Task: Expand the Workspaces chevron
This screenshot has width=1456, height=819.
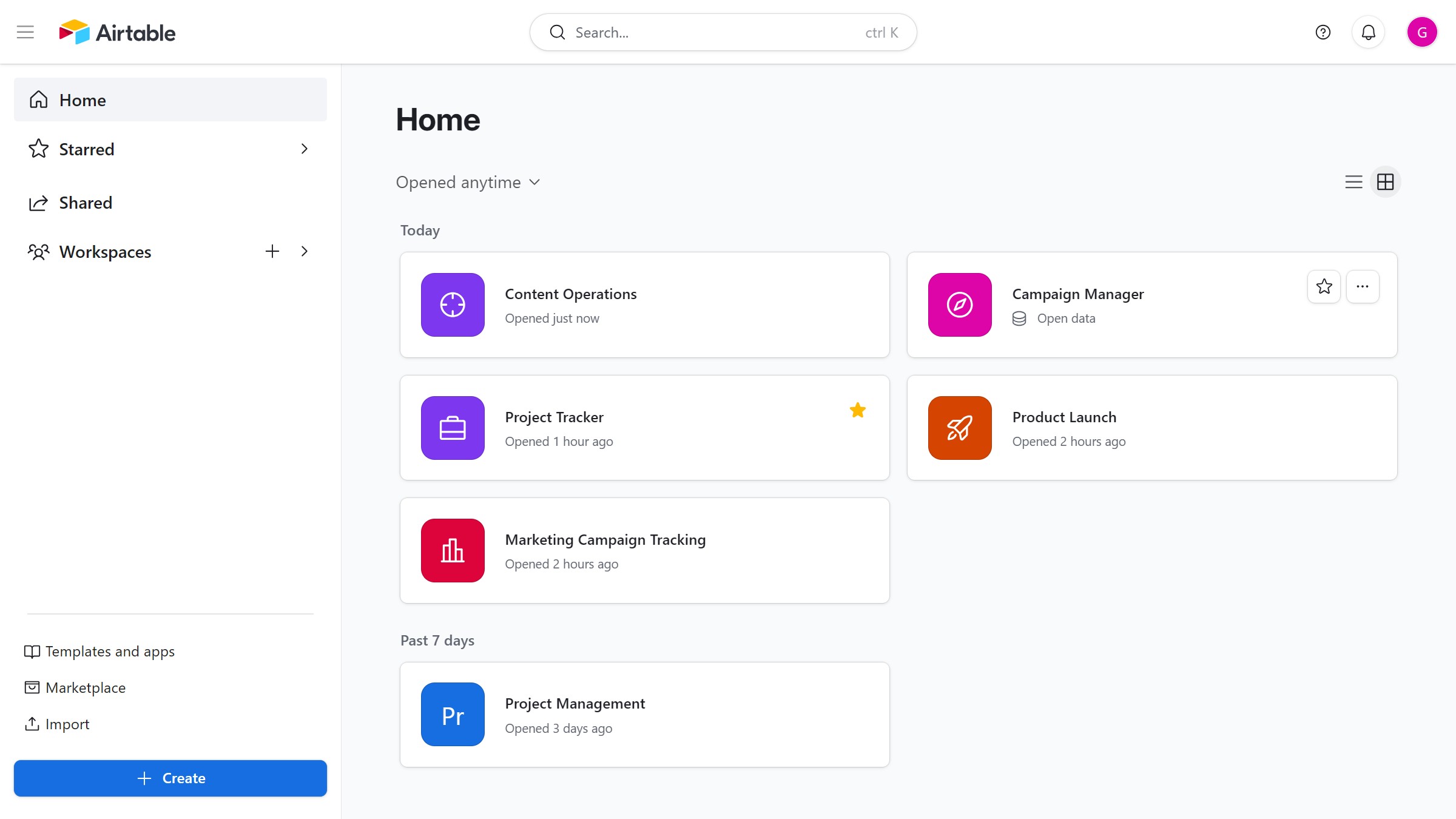Action: tap(305, 251)
